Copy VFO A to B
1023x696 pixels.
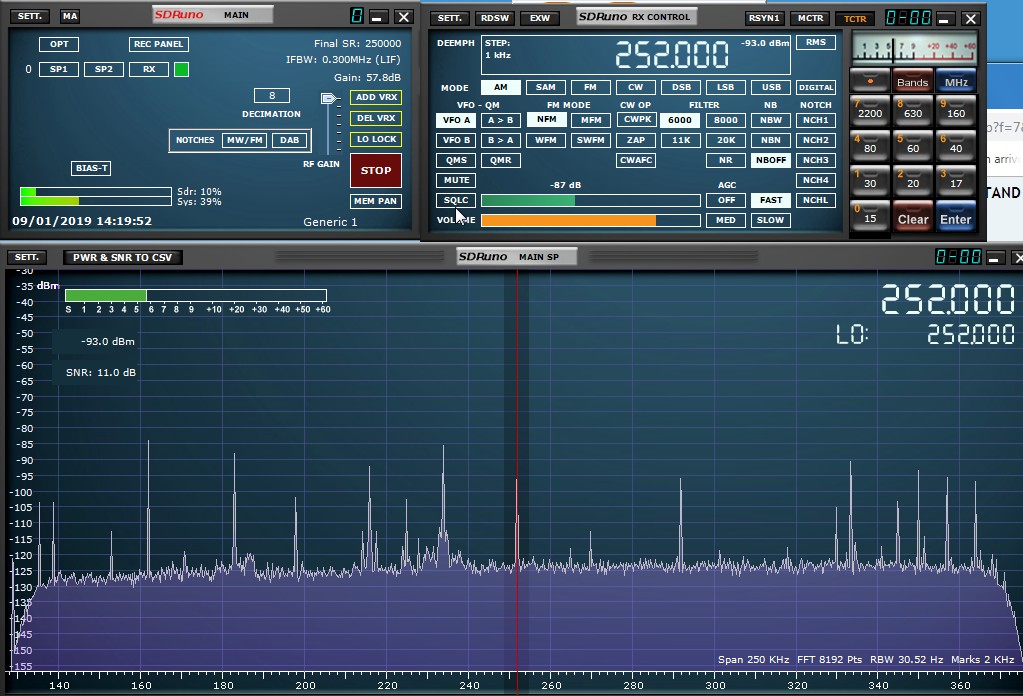coord(500,120)
